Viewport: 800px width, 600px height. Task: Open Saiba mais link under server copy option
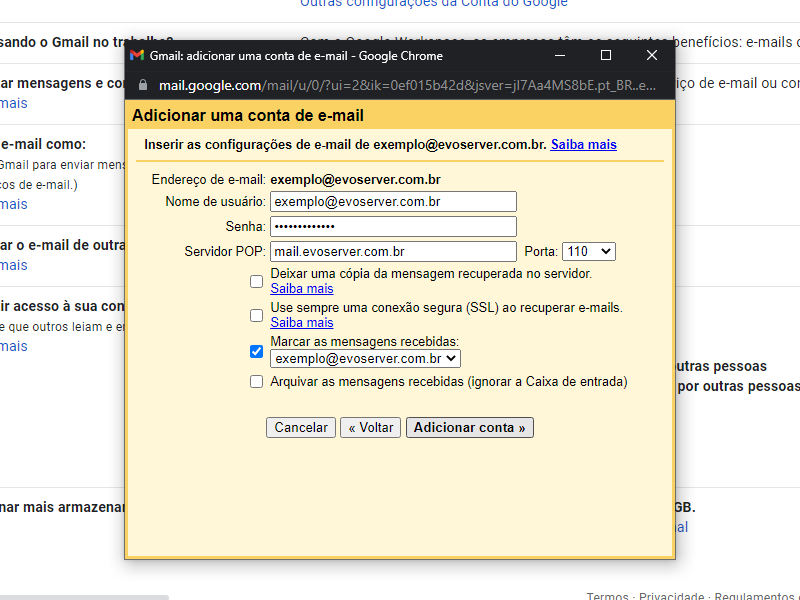coord(302,289)
